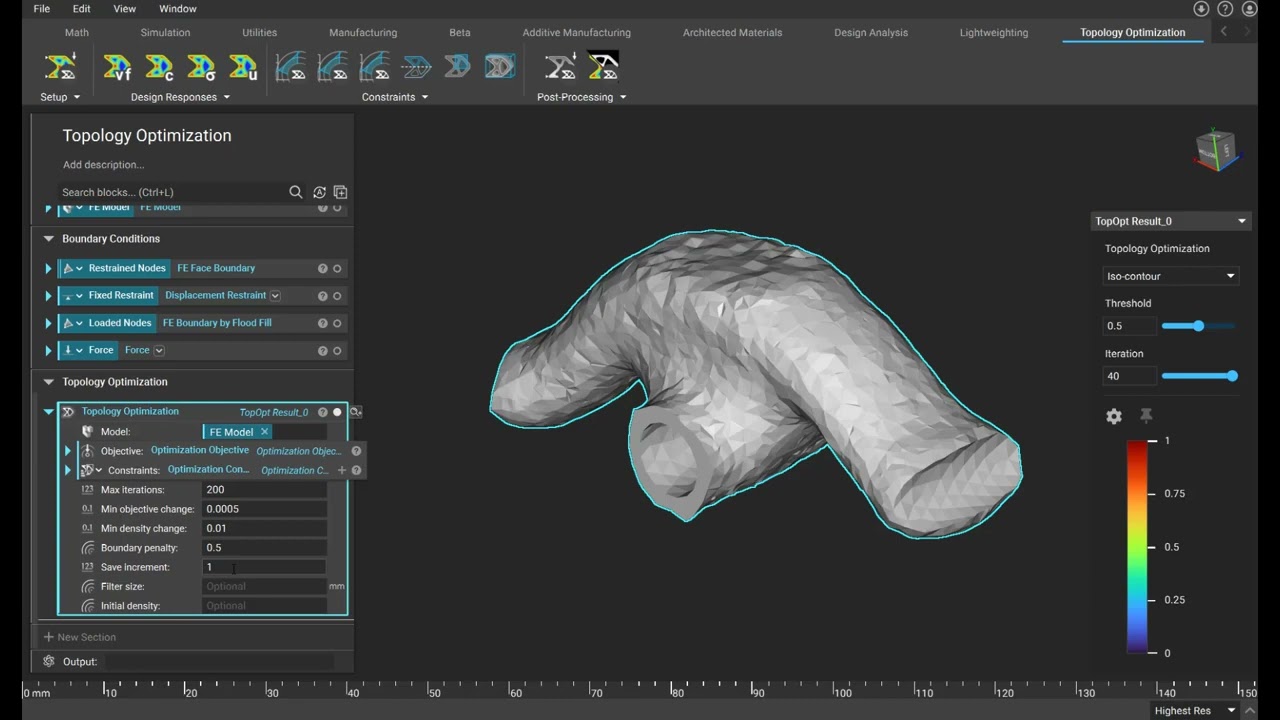This screenshot has height=720, width=1280.
Task: Click the plus icon on Constraints row
Action: 341,470
